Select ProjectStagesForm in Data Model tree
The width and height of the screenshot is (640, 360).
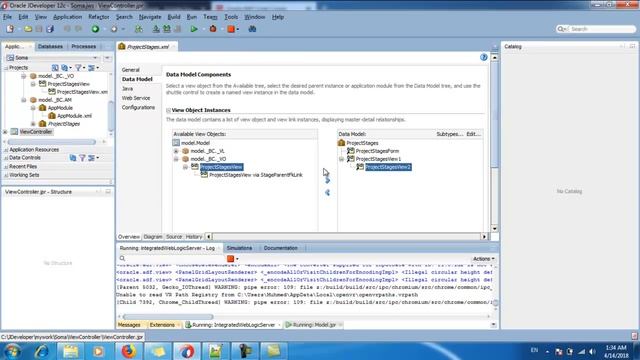(377, 151)
